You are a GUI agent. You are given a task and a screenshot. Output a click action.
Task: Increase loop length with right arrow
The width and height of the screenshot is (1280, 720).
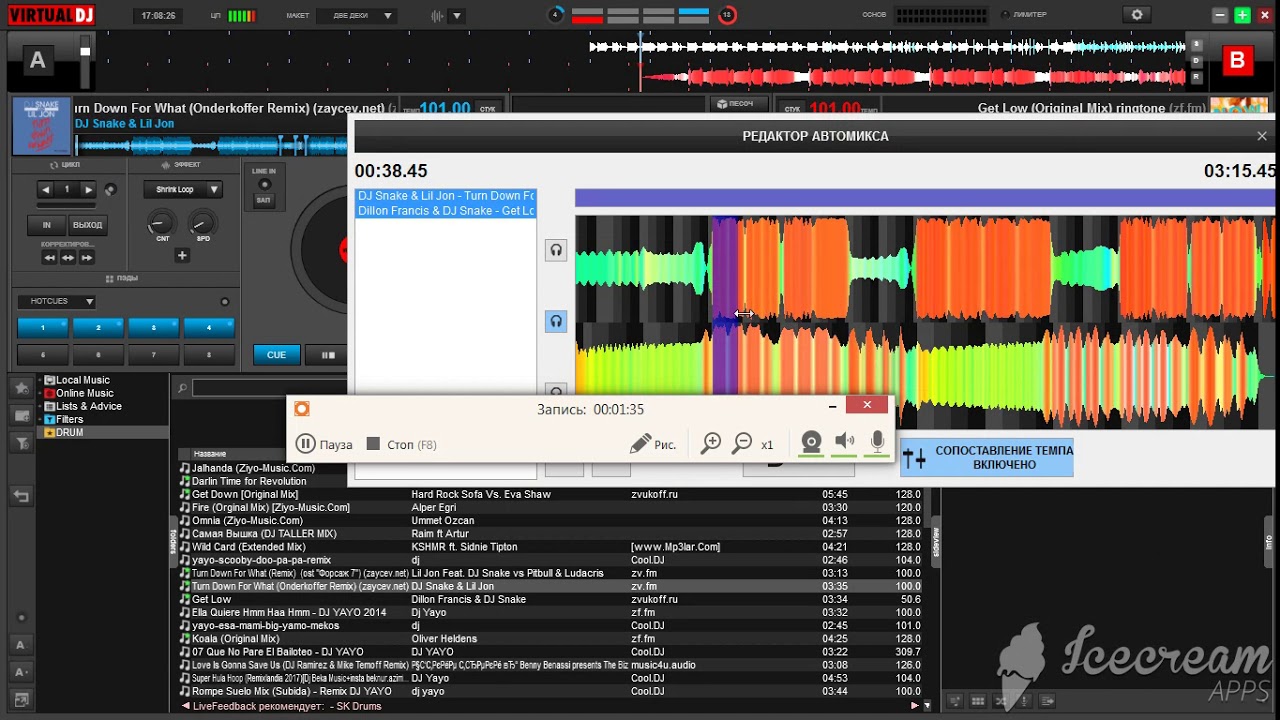coord(89,189)
